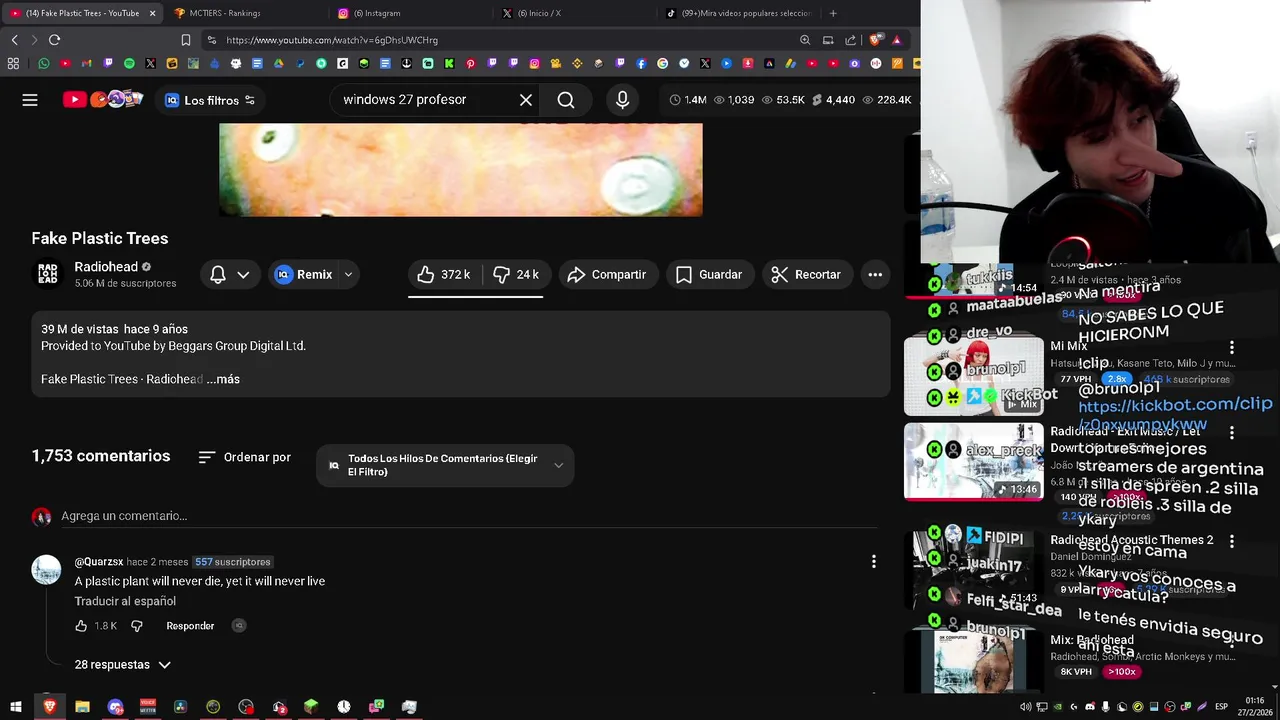The width and height of the screenshot is (1280, 720).
Task: Clip the video with Recortar
Action: [808, 274]
